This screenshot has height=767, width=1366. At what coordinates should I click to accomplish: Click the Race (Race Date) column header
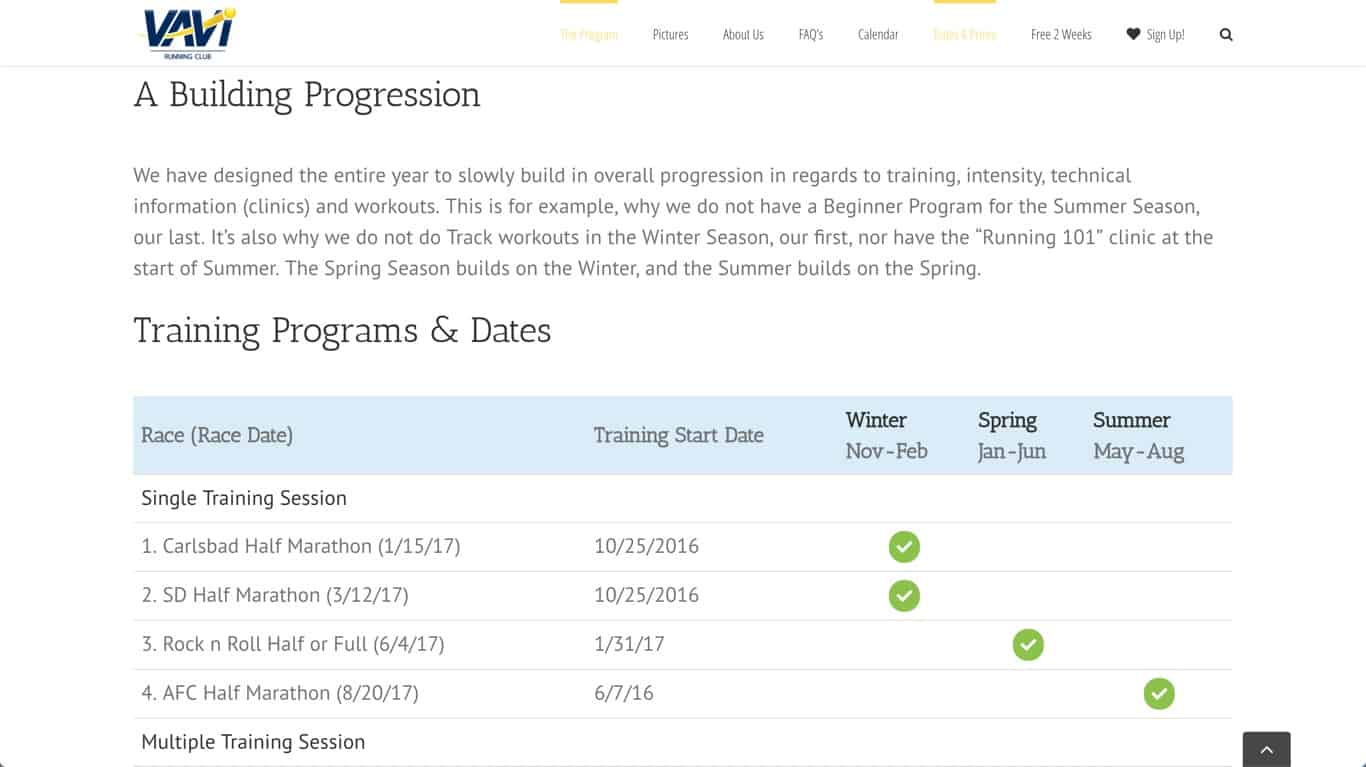tap(217, 435)
